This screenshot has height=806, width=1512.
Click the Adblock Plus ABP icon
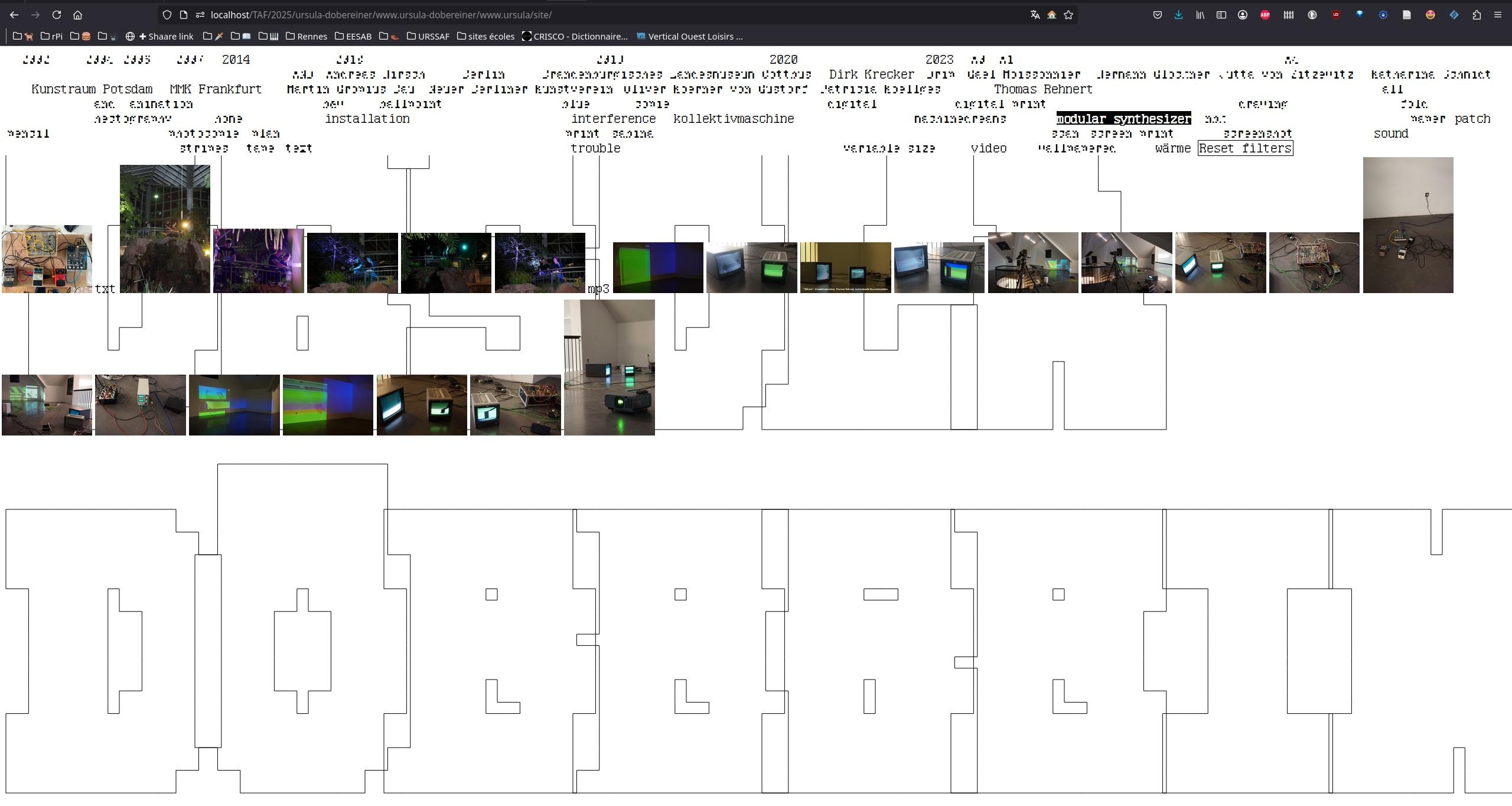[1265, 15]
